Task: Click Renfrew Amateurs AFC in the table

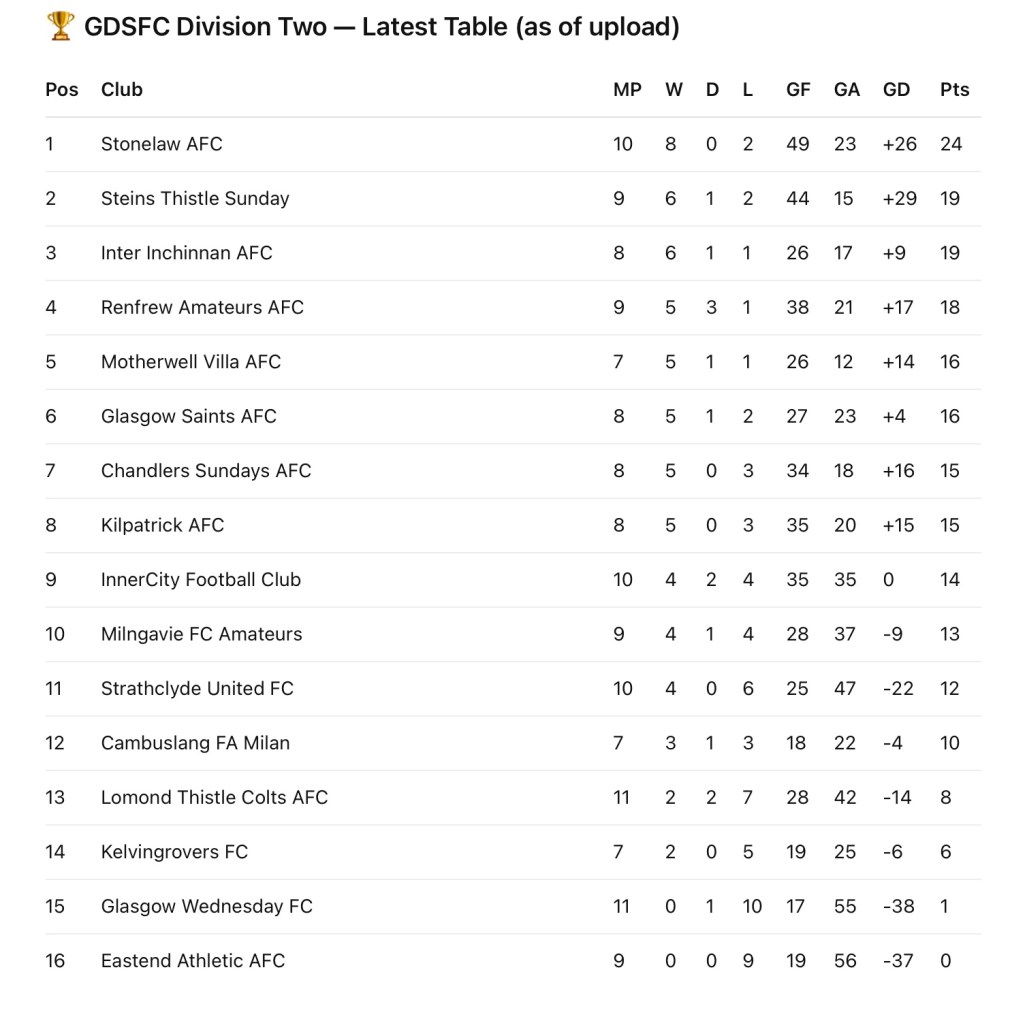Action: point(202,308)
